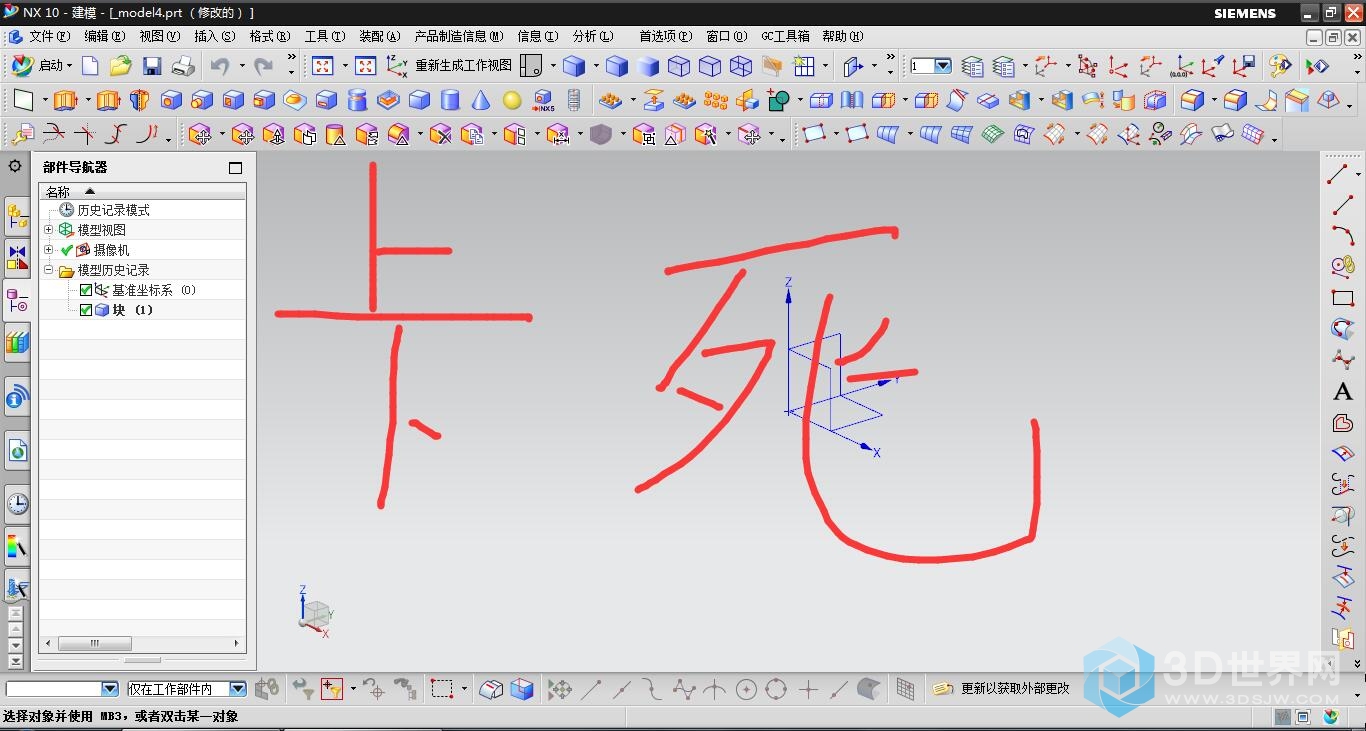Click the Move Face icon in synchronous toolbar

click(x=200, y=134)
